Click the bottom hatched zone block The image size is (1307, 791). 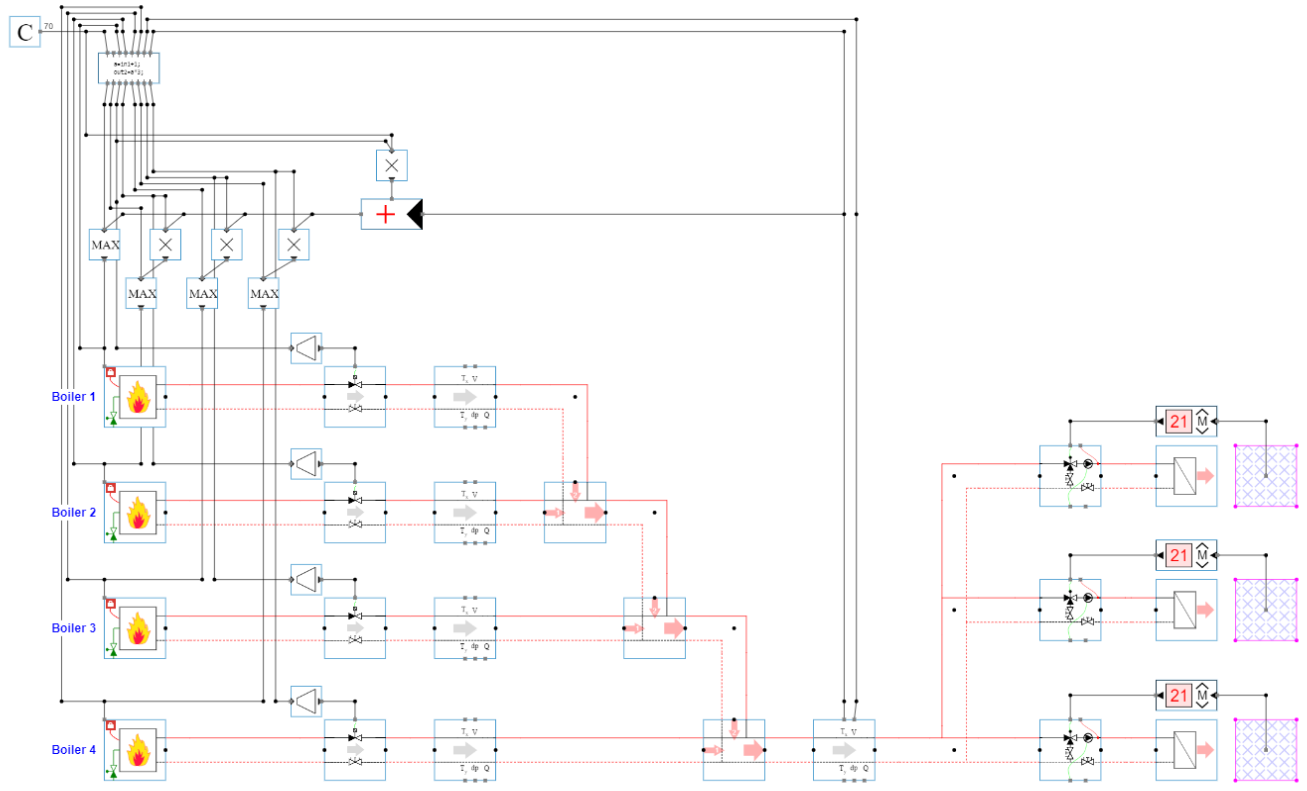pos(1265,749)
